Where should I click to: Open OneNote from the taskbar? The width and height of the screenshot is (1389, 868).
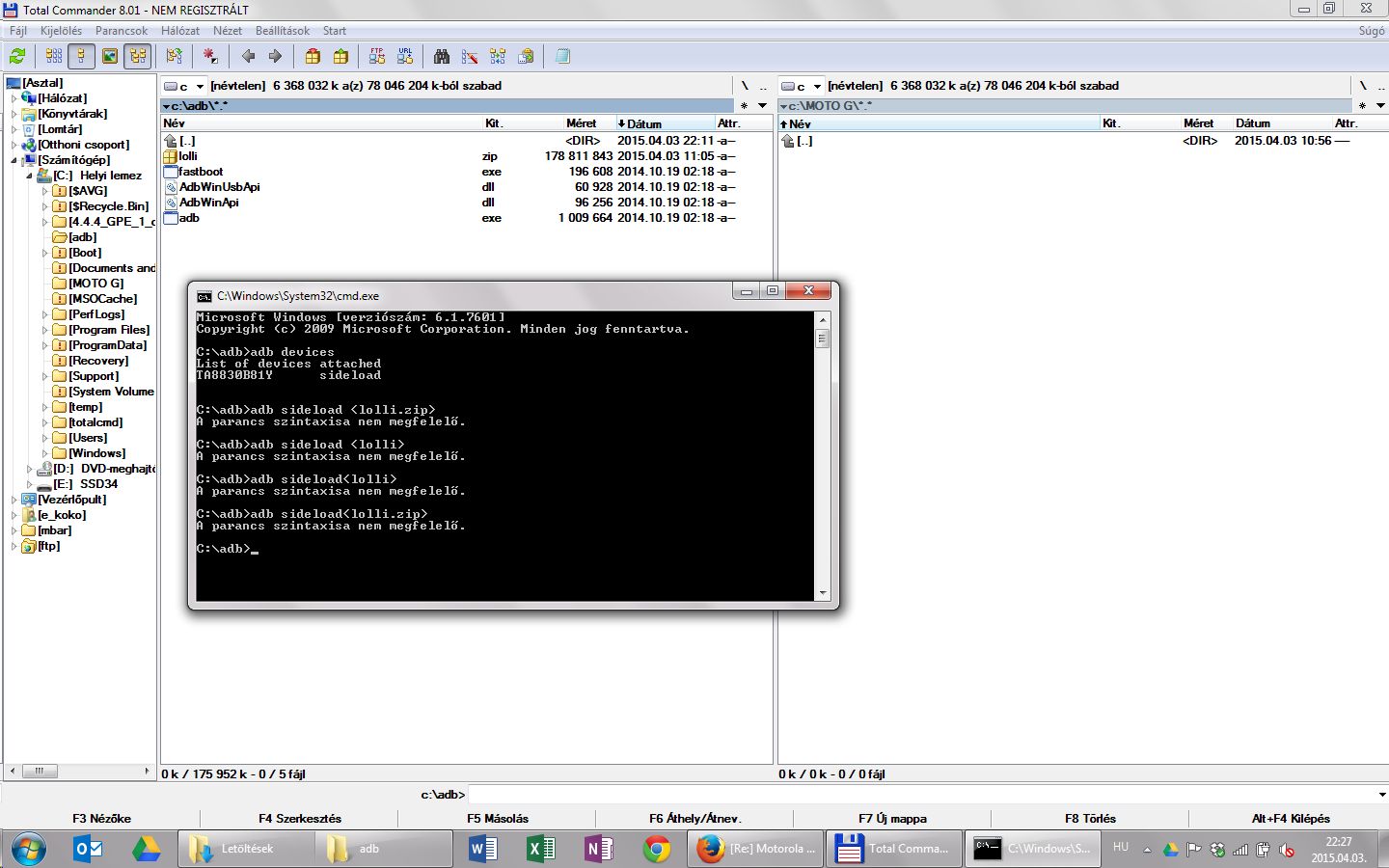click(599, 849)
